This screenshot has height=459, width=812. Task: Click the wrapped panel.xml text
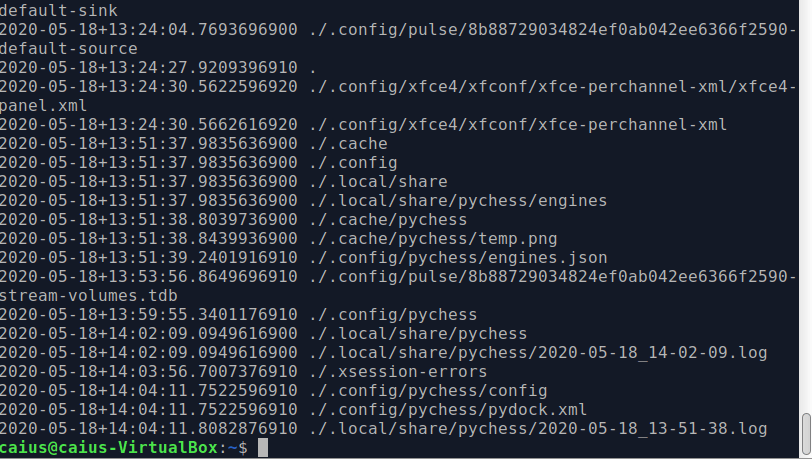[x=43, y=105]
